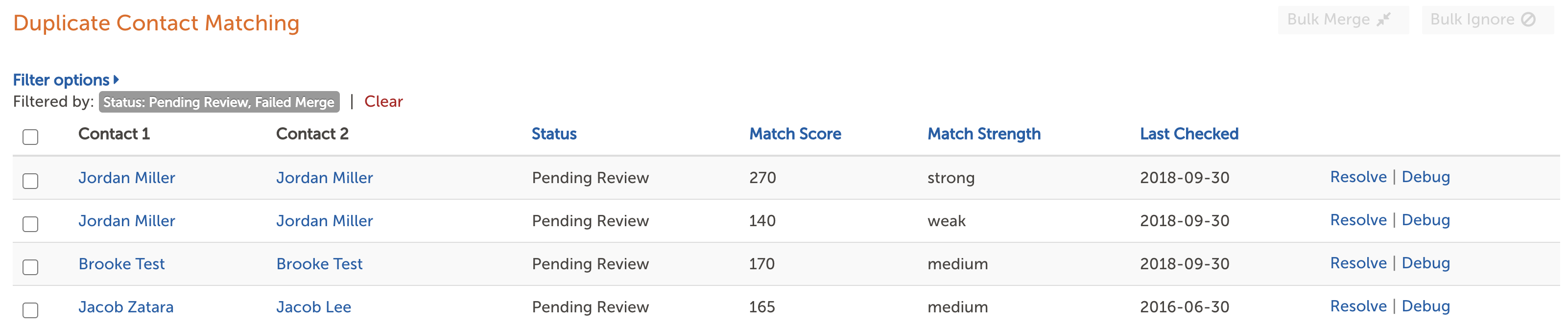The width and height of the screenshot is (1568, 328).
Task: Click the Bulk Merge arrows icon
Action: (1383, 20)
